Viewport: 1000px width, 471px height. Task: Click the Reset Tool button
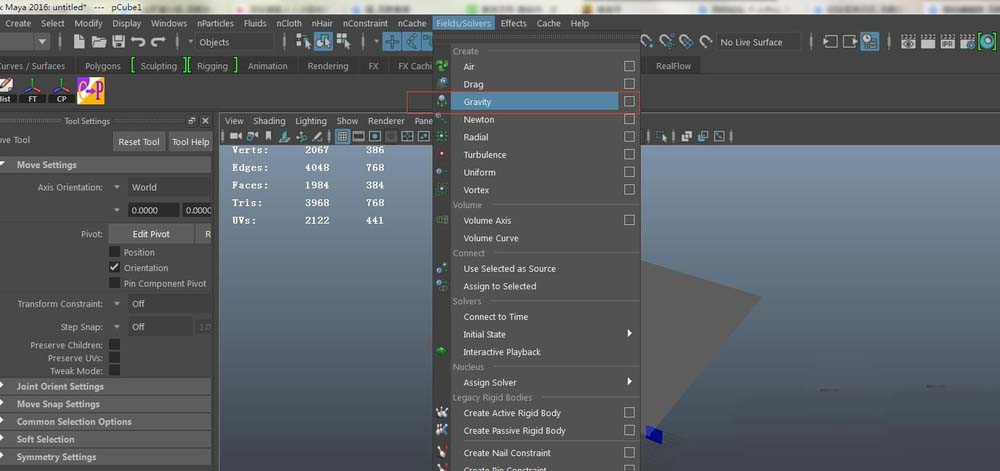pos(138,141)
